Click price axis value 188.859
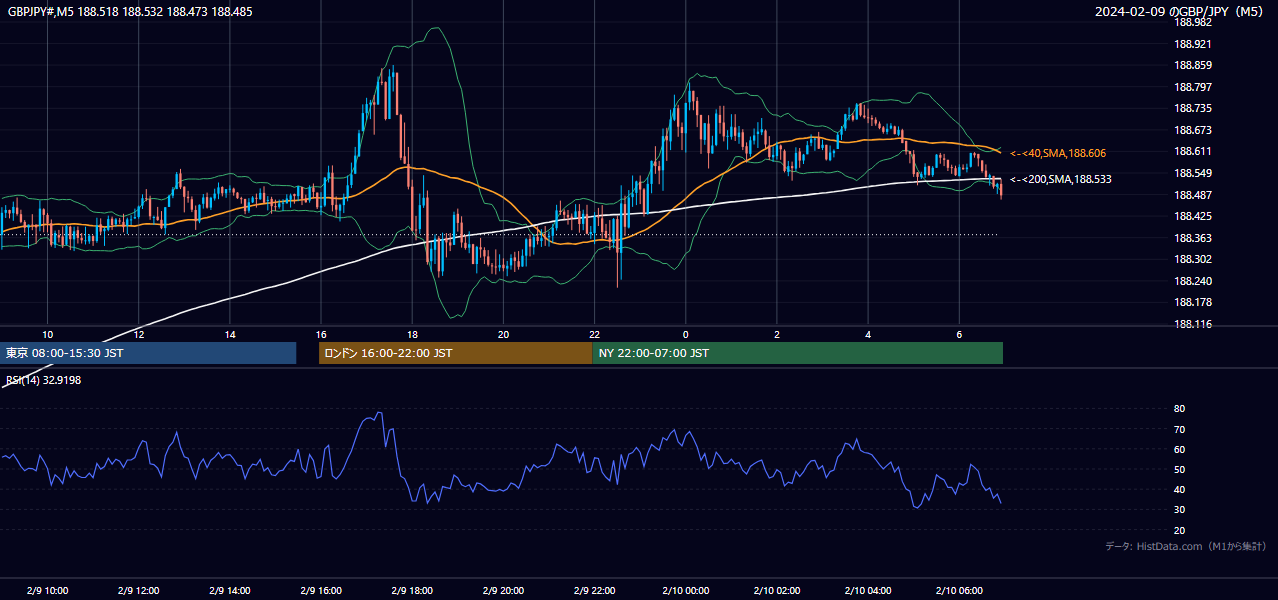The image size is (1278, 600). pos(1192,65)
